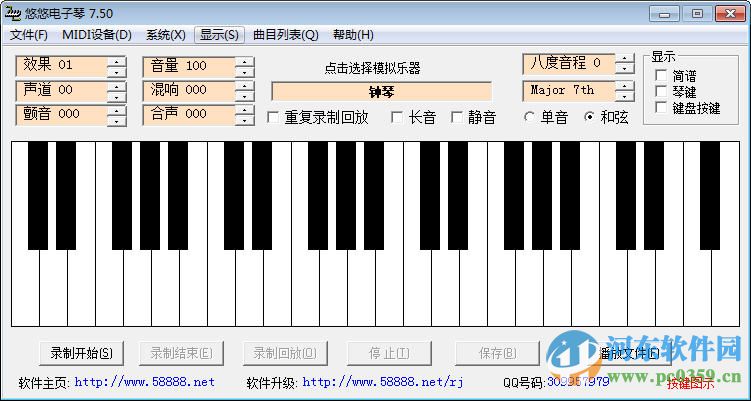Screen dimensions: 751x401
Task: Lower 八度音程 octave with down arrow
Action: [625, 69]
